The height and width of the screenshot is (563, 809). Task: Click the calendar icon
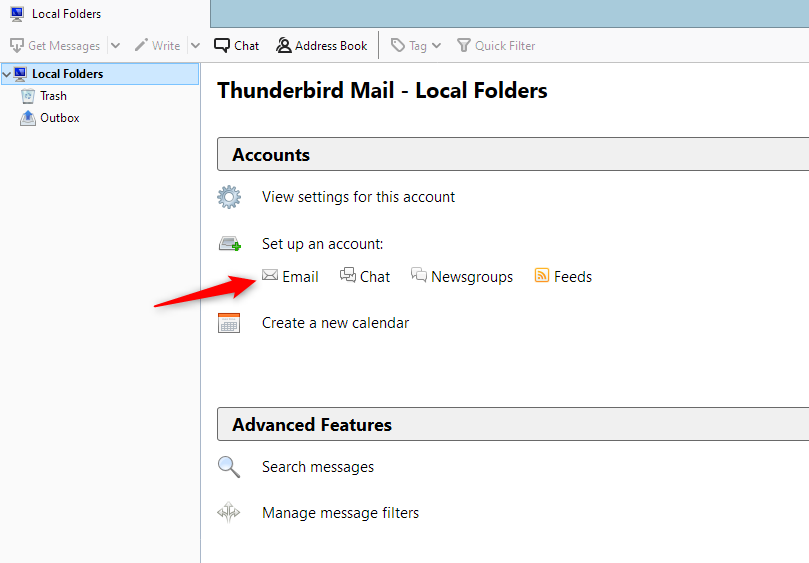229,323
